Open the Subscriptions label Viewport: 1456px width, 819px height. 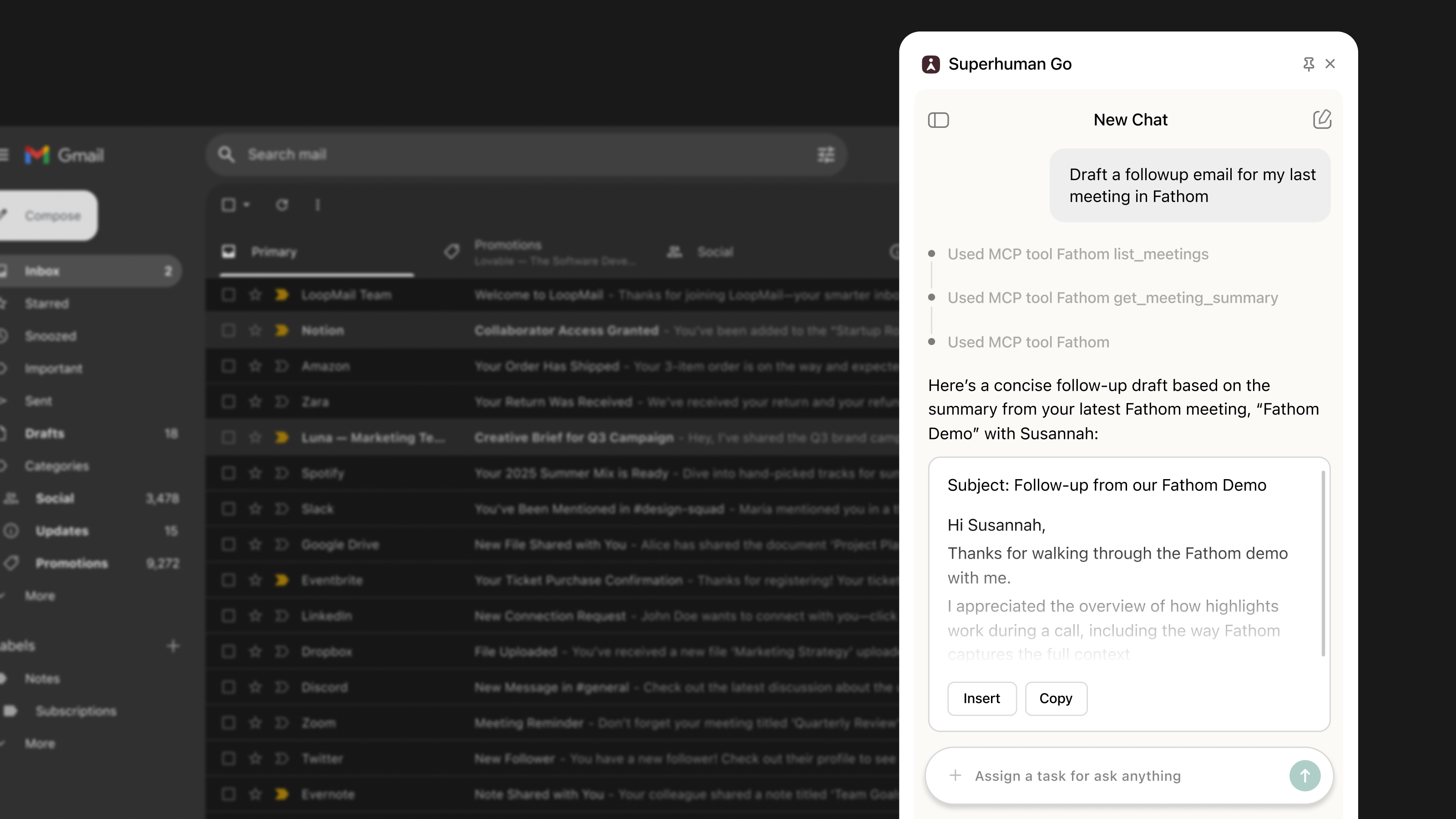(x=76, y=711)
